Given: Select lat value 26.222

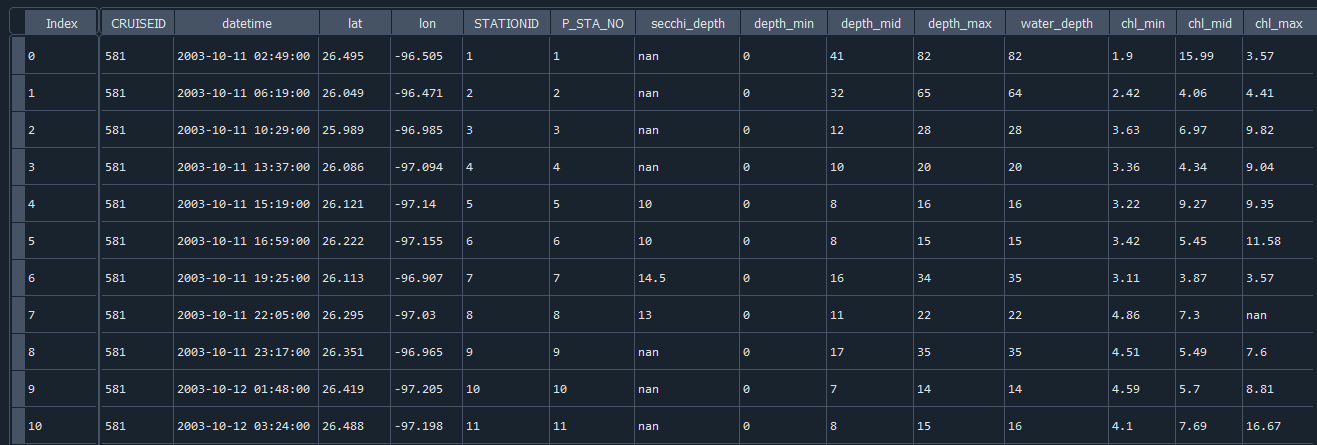Looking at the screenshot, I should pos(355,240).
